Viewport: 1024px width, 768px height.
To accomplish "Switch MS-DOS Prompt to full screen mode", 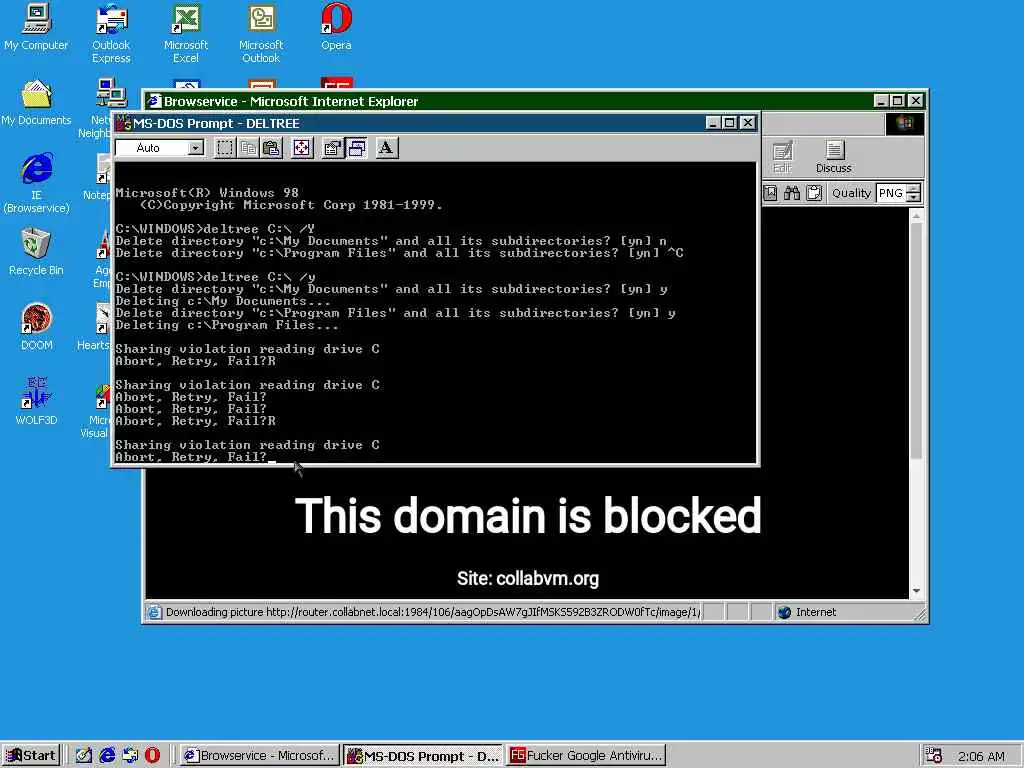I will click(302, 148).
